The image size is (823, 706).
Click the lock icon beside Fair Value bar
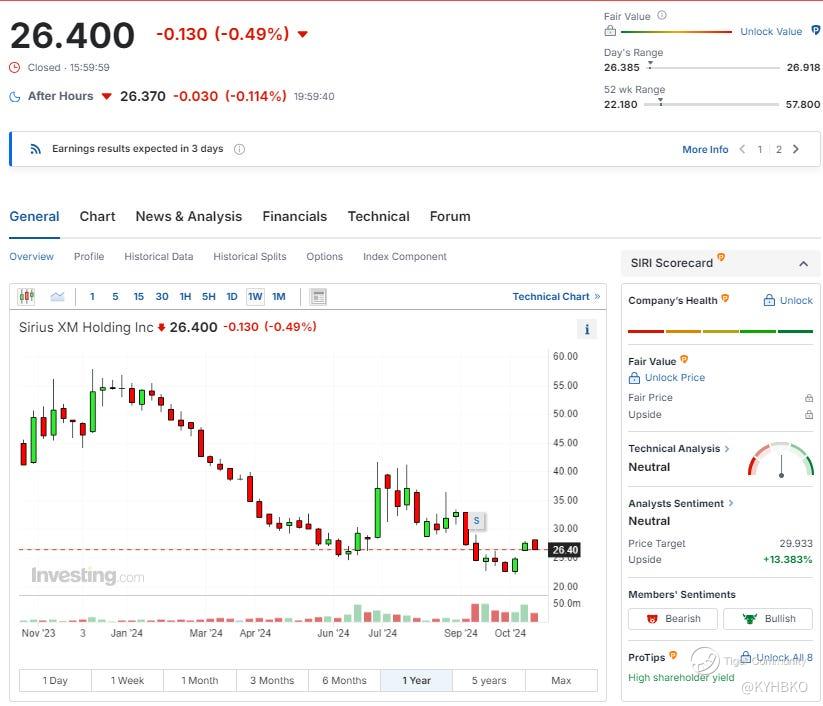click(x=610, y=31)
